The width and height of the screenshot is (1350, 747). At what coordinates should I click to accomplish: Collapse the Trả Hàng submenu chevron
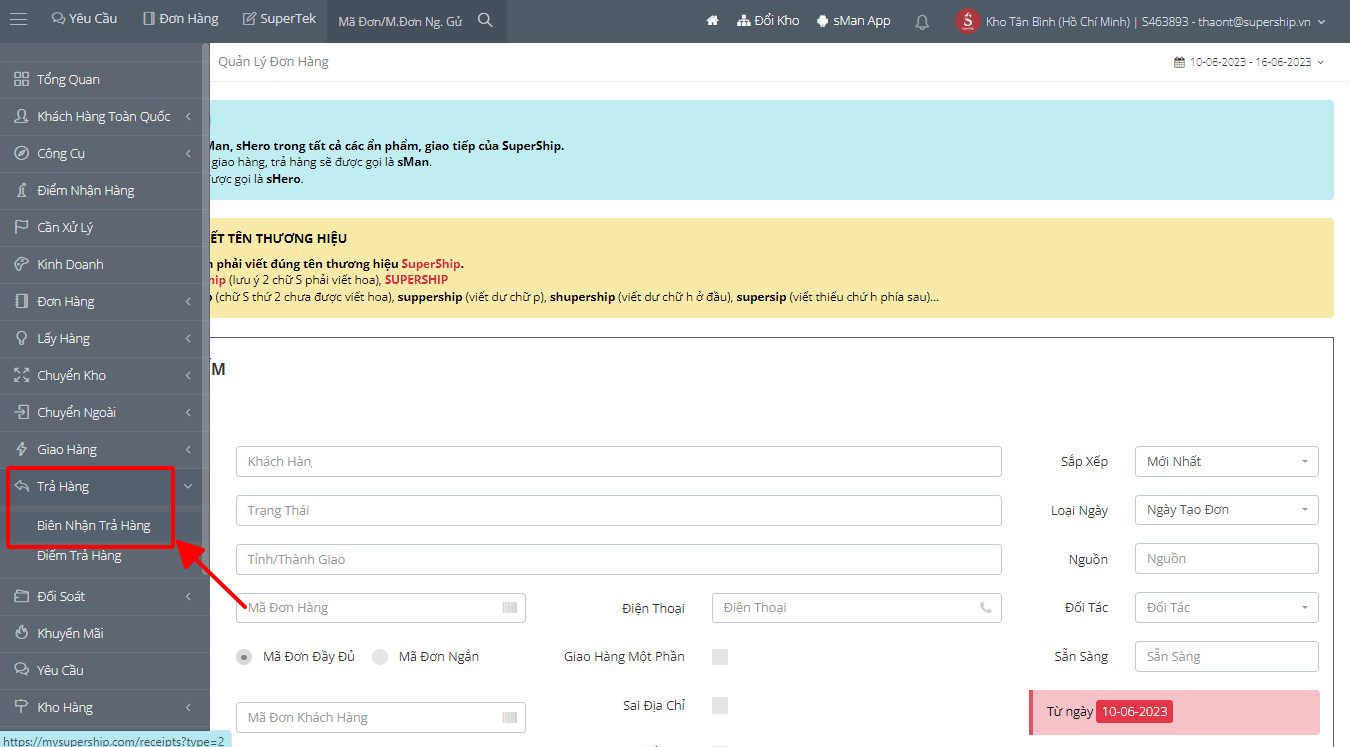(x=188, y=487)
